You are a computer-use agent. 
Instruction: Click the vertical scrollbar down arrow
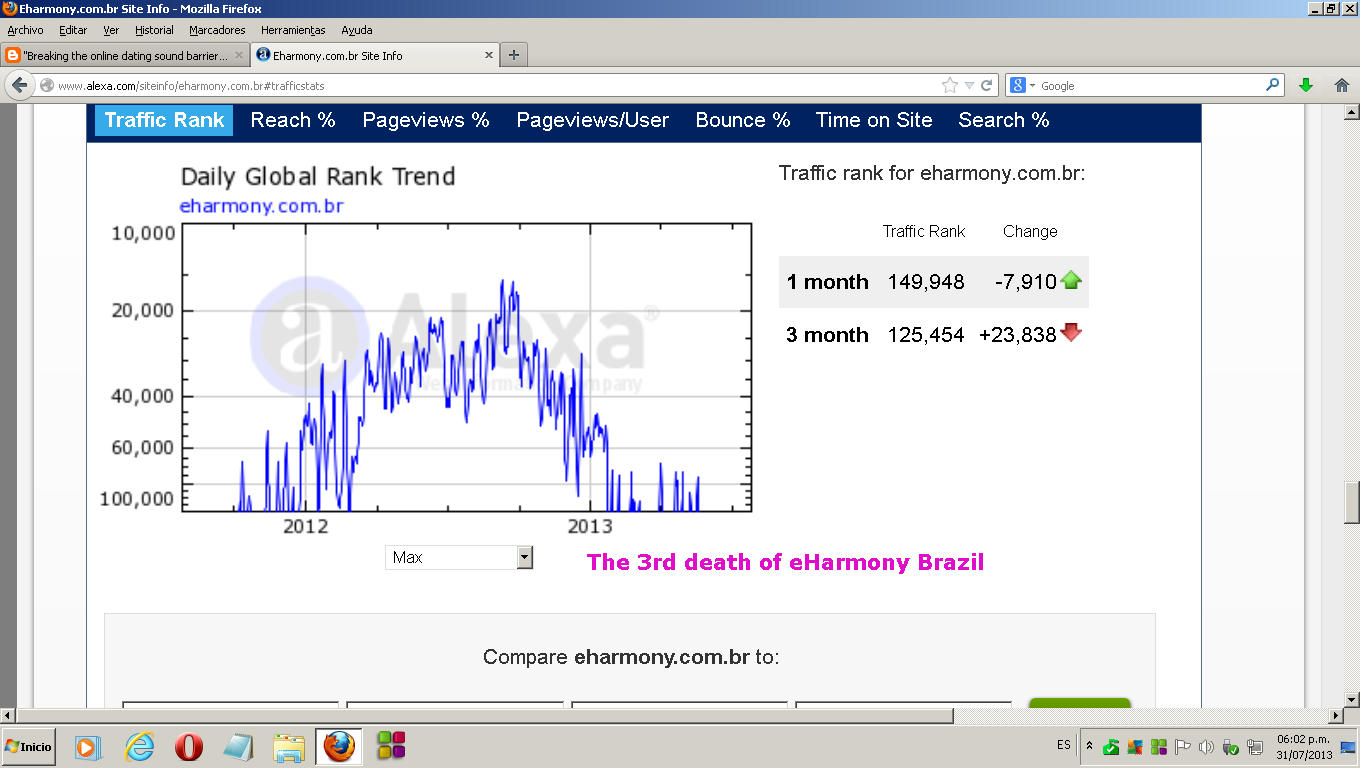1351,699
